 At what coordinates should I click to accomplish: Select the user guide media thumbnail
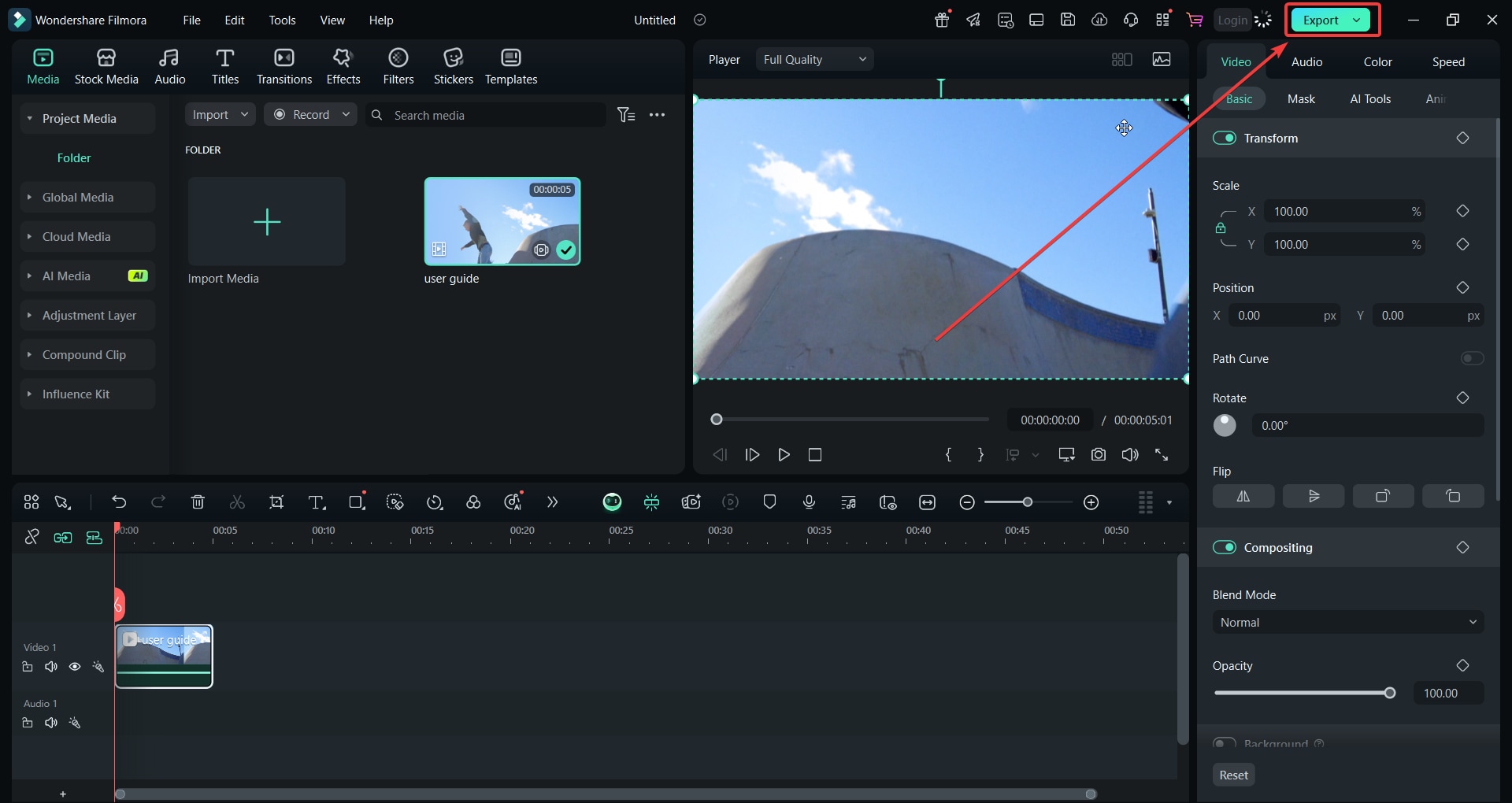pyautogui.click(x=502, y=221)
